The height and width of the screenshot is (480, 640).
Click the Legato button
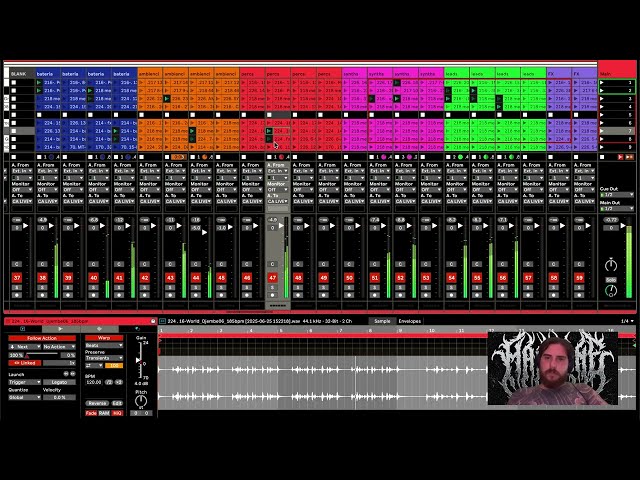tap(59, 382)
